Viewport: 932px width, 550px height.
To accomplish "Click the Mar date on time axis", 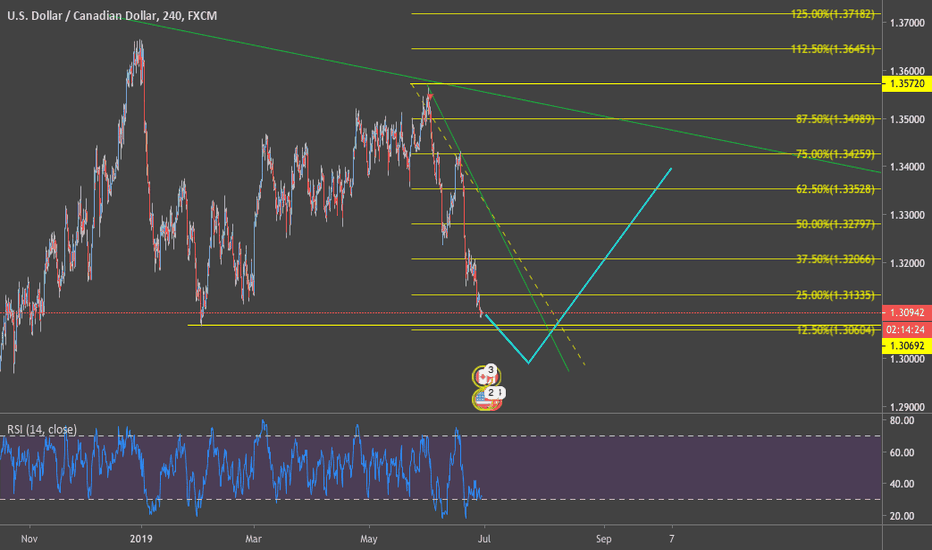I will [x=254, y=539].
